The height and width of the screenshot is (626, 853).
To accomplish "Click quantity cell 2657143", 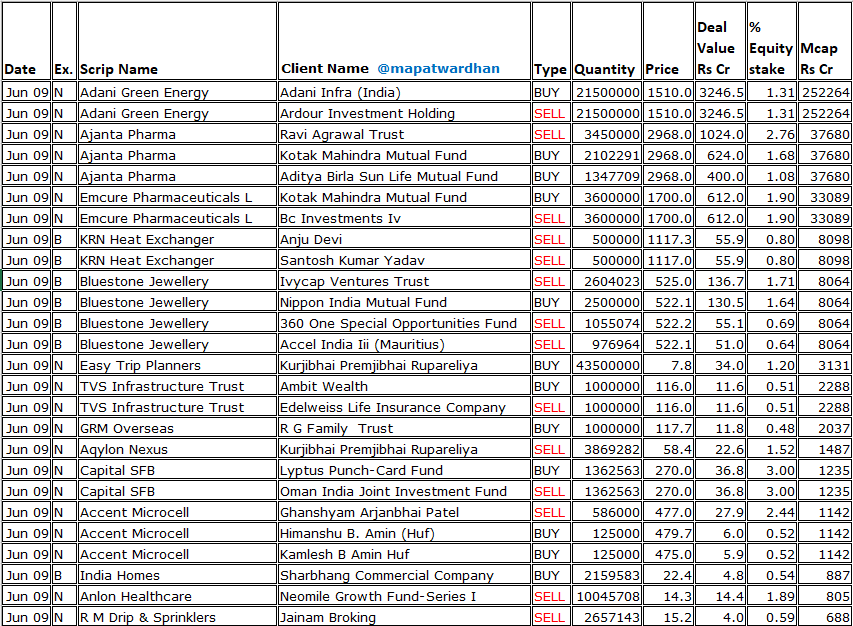I will point(607,617).
